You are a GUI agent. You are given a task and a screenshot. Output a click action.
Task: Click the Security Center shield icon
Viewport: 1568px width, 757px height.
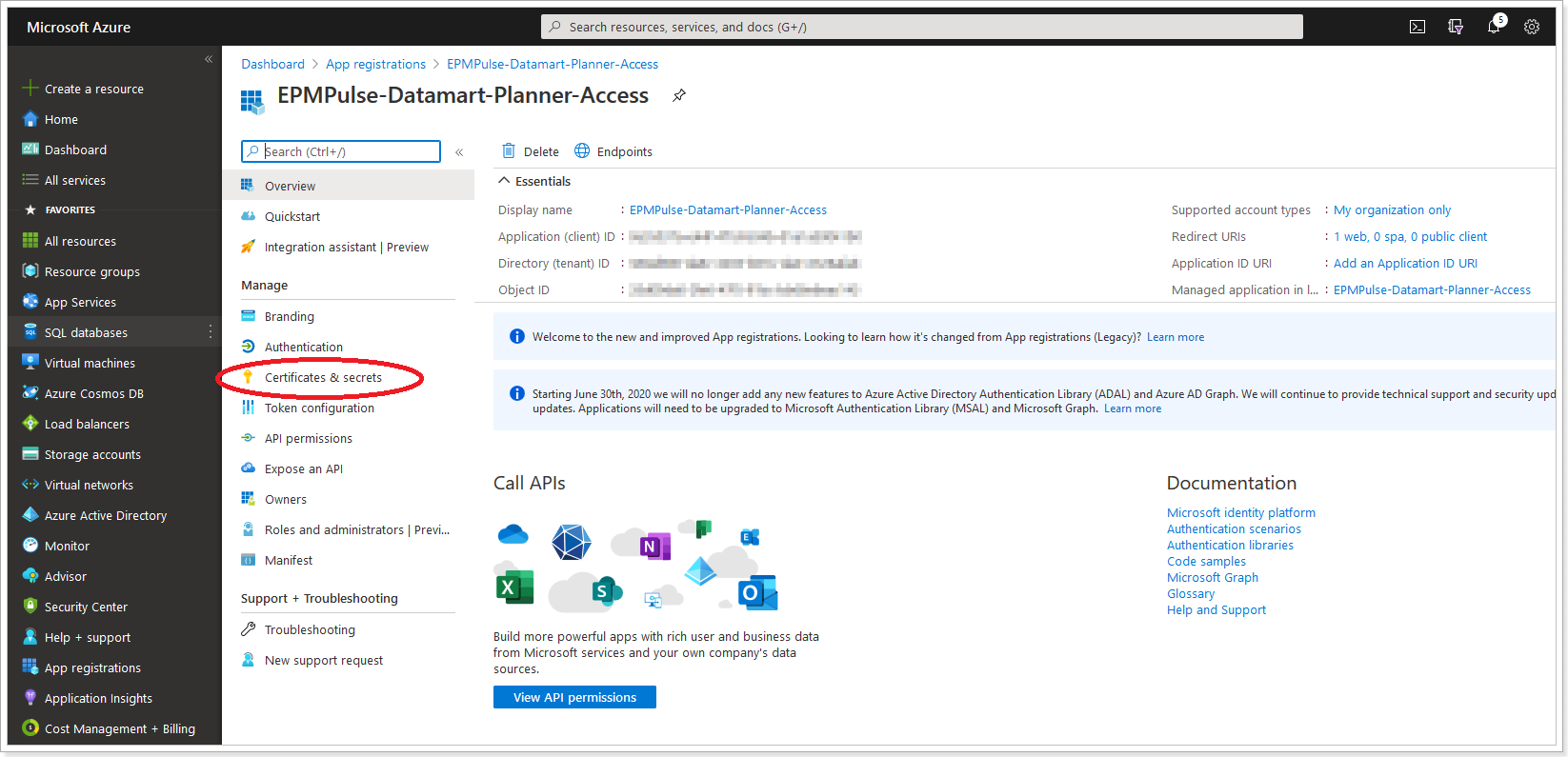(30, 607)
